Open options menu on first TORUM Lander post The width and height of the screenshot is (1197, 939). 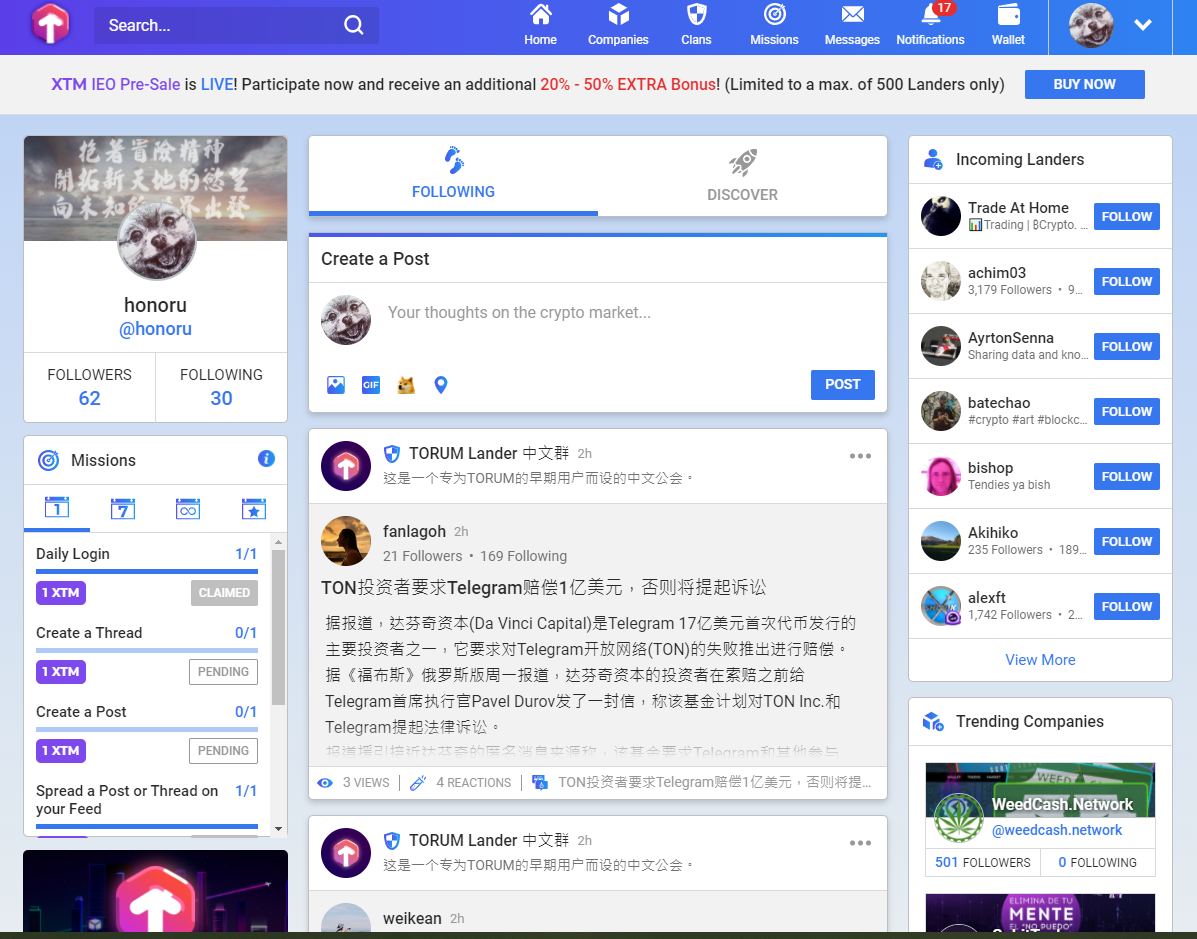coord(860,456)
